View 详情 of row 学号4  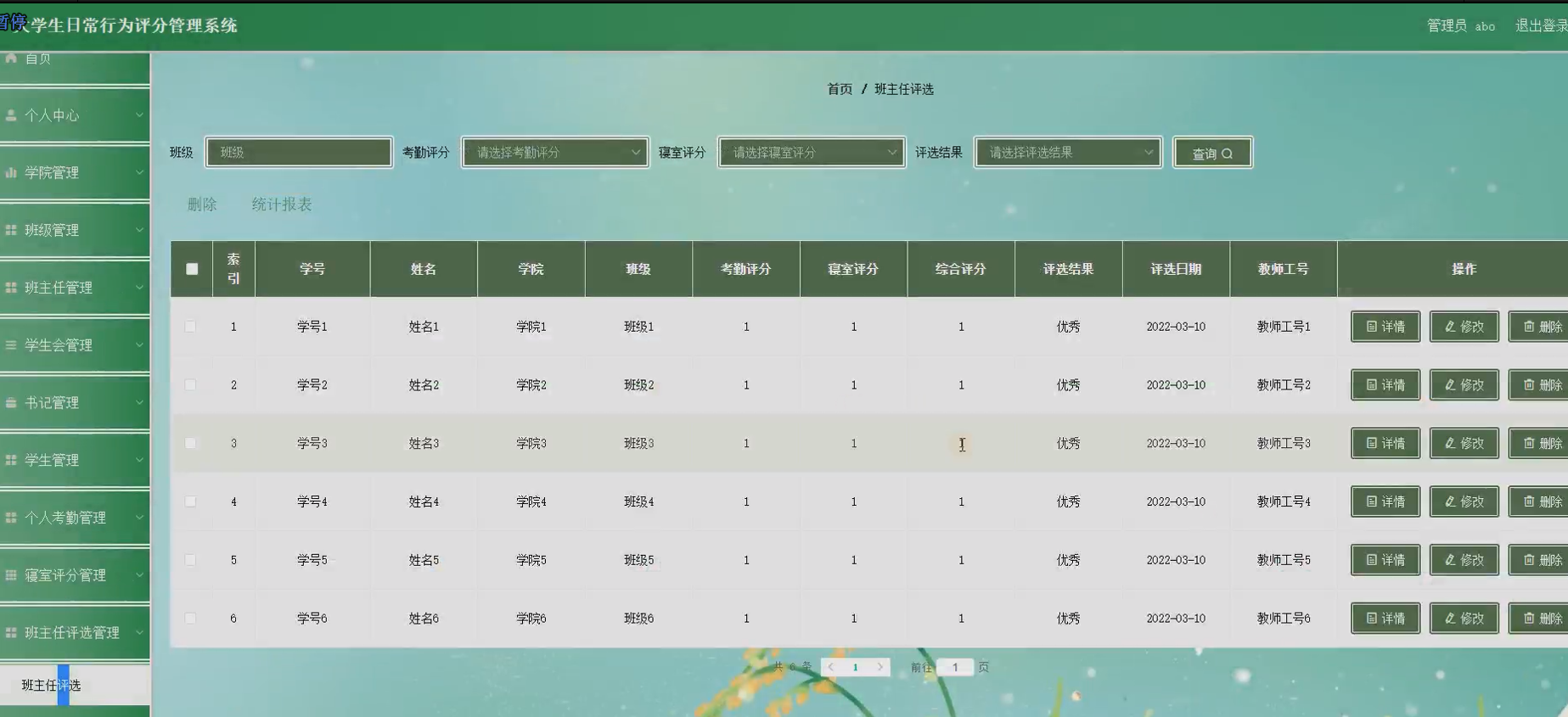point(1385,501)
